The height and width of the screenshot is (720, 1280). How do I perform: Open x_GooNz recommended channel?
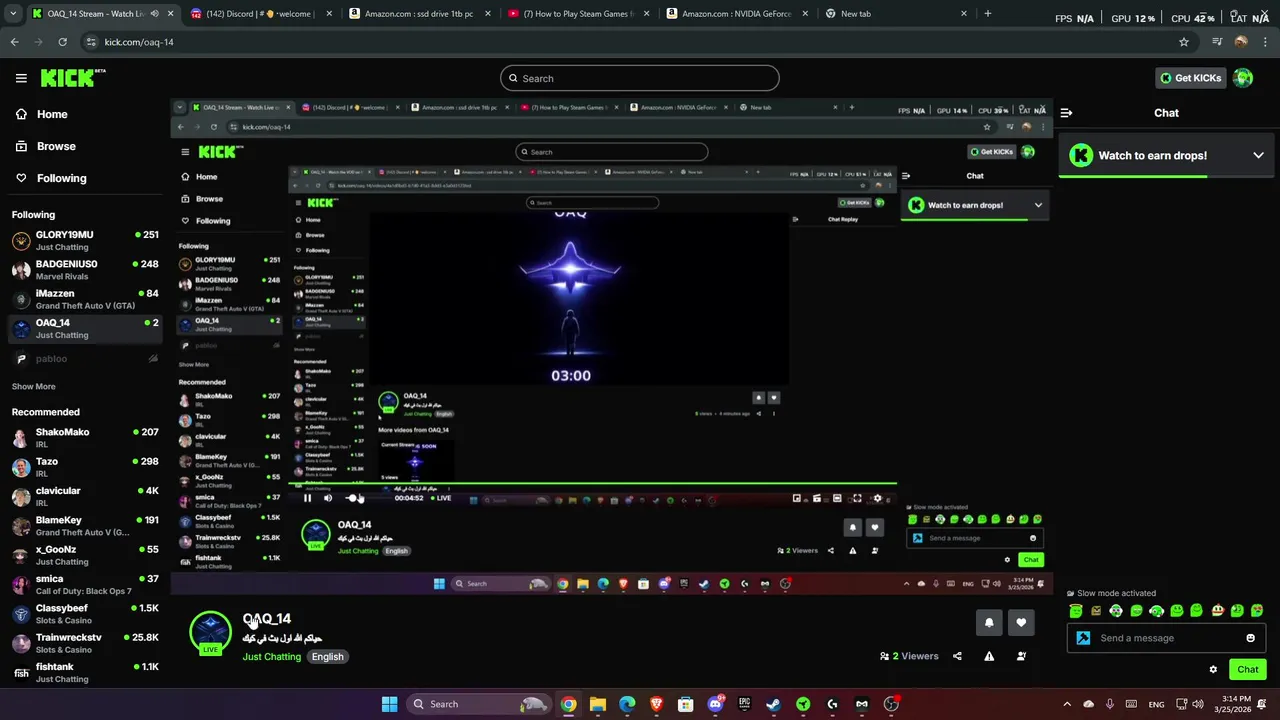85,555
